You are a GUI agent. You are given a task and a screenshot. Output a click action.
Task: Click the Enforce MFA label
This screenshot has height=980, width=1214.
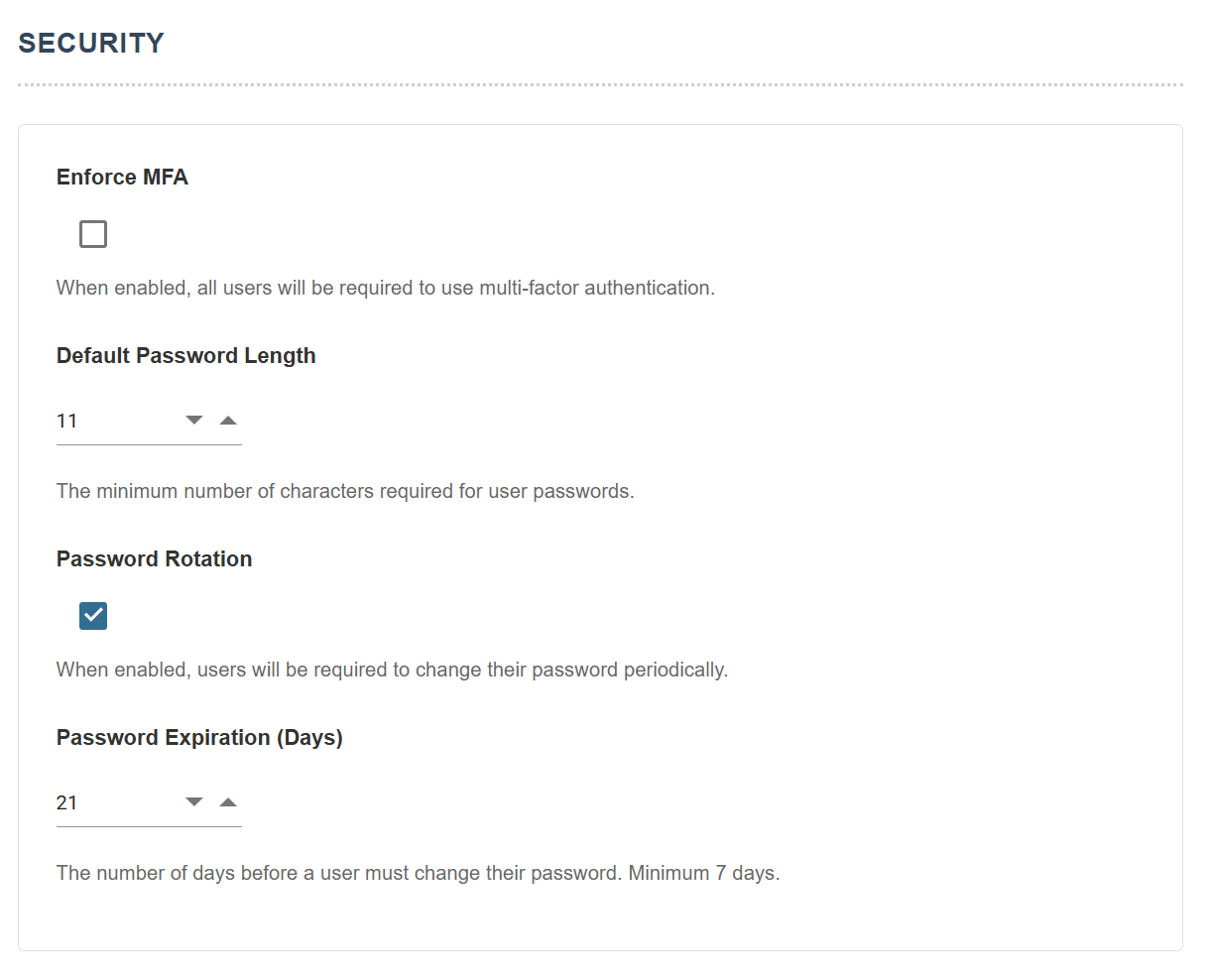122,177
